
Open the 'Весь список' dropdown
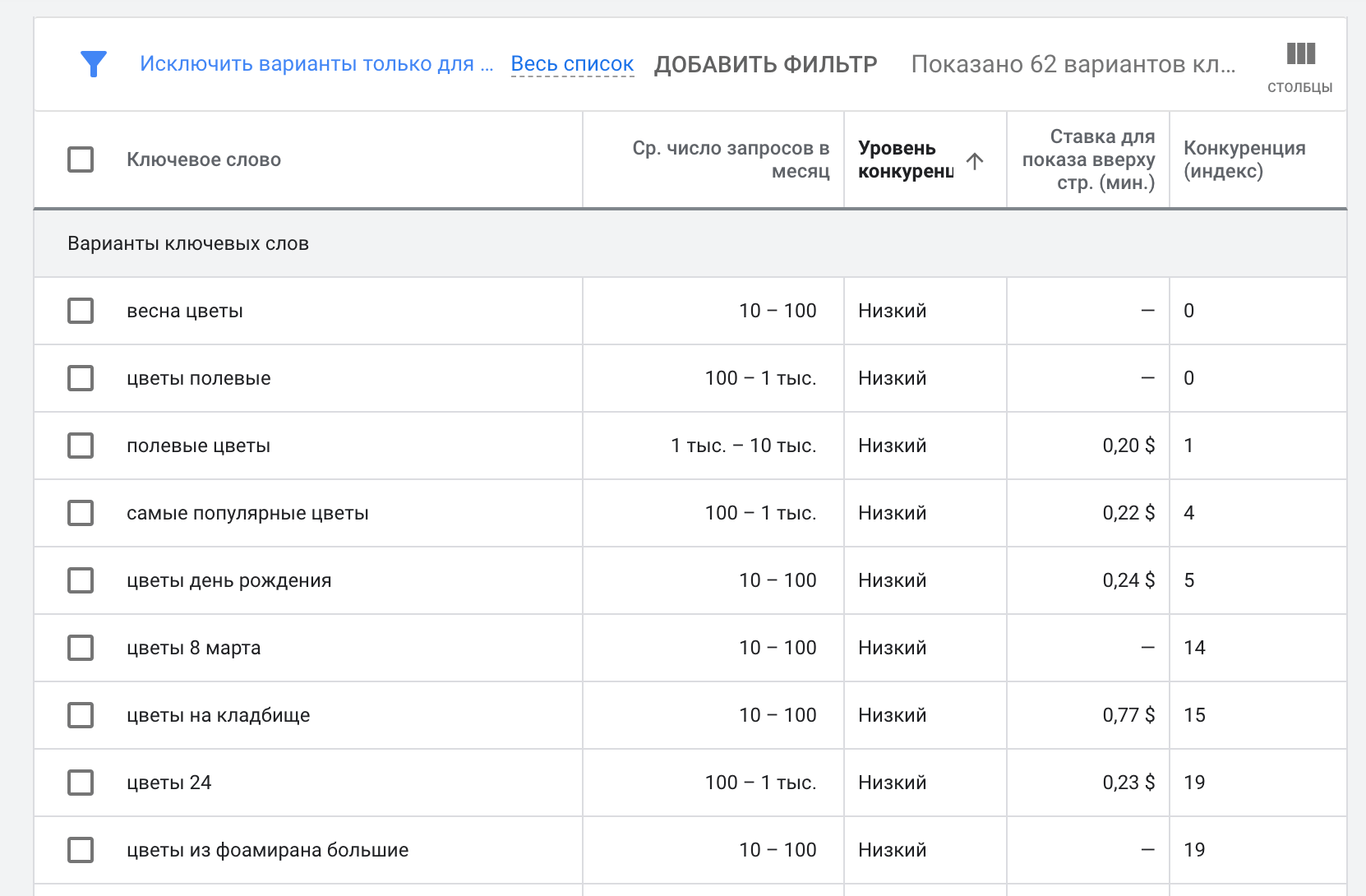572,62
